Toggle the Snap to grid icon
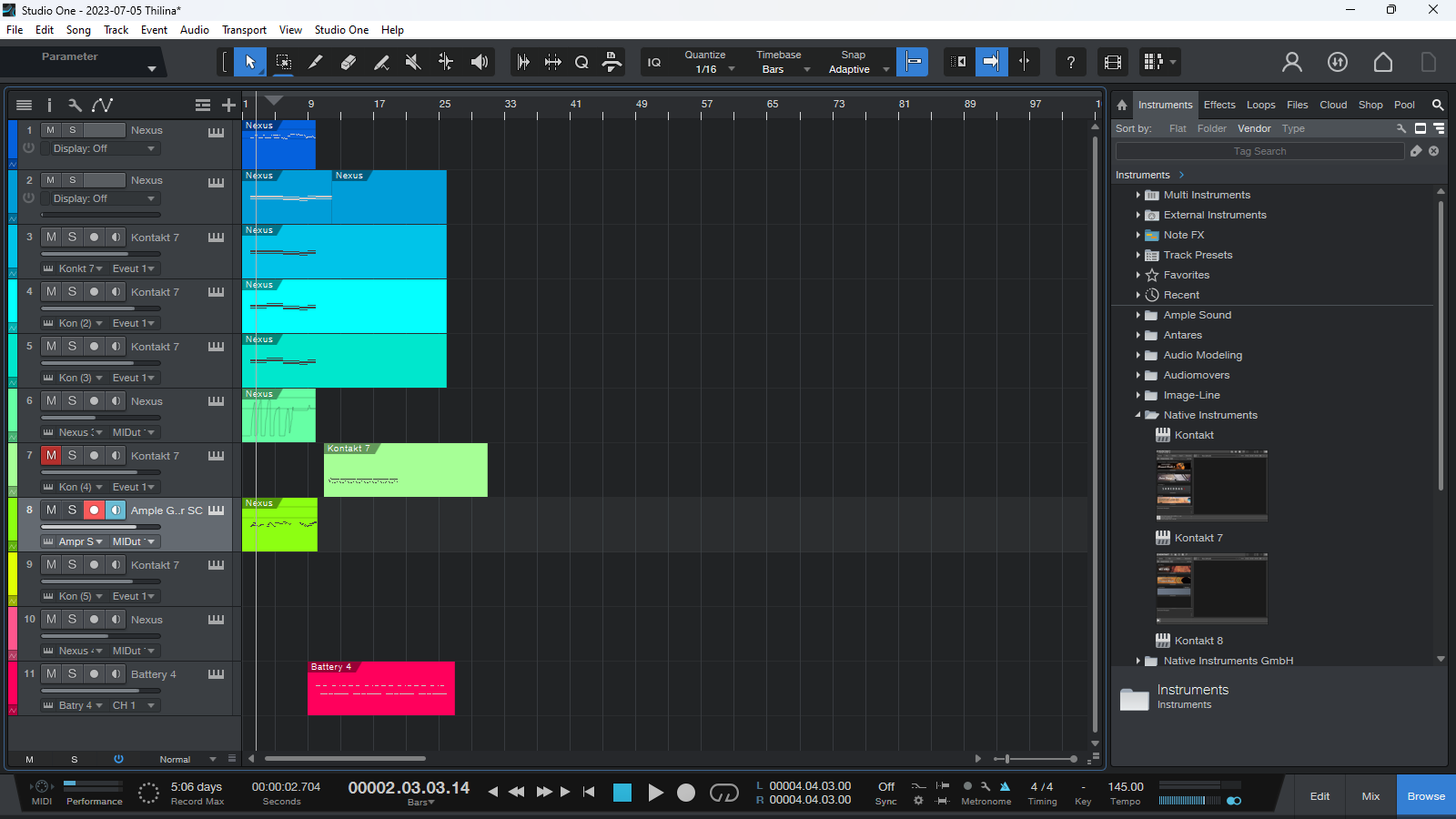The image size is (1456, 819). [913, 62]
